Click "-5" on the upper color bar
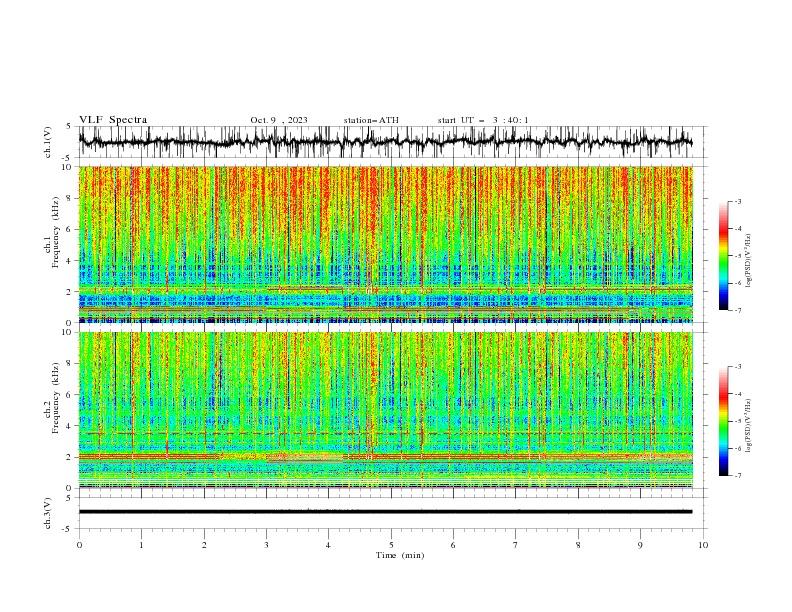792x612 pixels. [738, 256]
